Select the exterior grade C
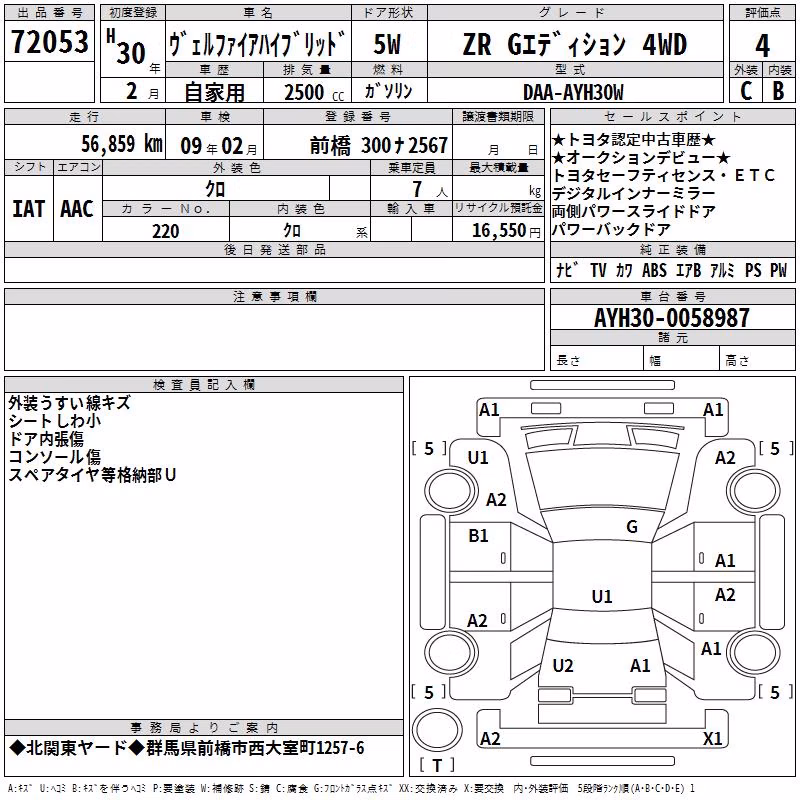The height and width of the screenshot is (800, 800). [x=746, y=91]
